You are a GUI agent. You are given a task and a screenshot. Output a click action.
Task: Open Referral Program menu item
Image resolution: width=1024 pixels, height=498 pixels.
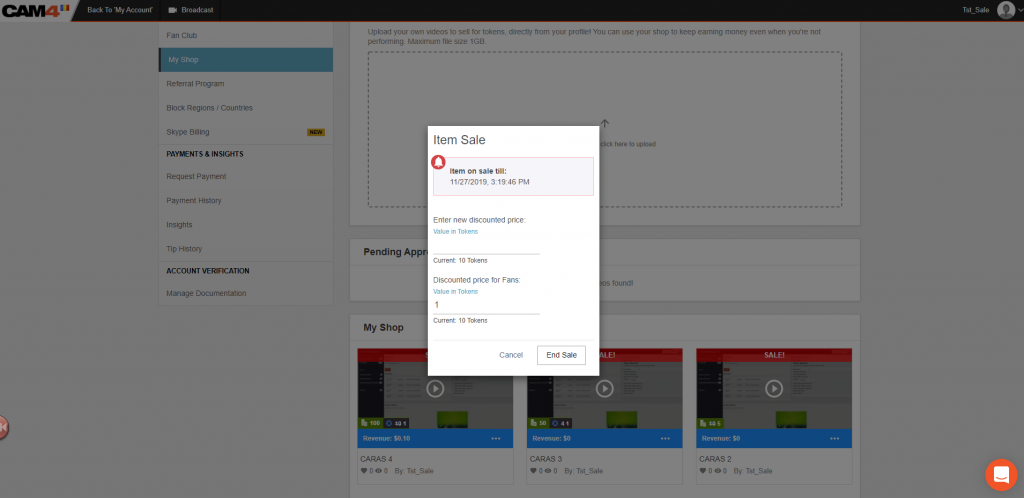pyautogui.click(x=195, y=83)
